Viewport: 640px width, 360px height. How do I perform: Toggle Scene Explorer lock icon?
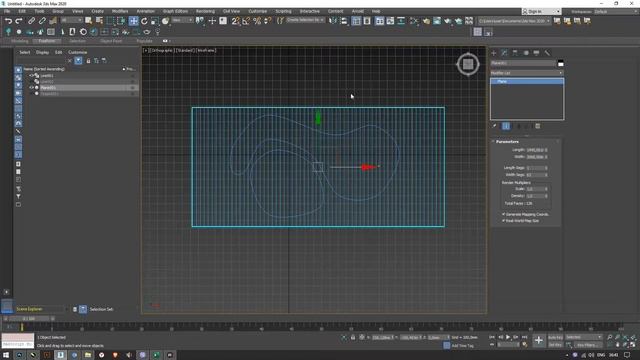88,61
